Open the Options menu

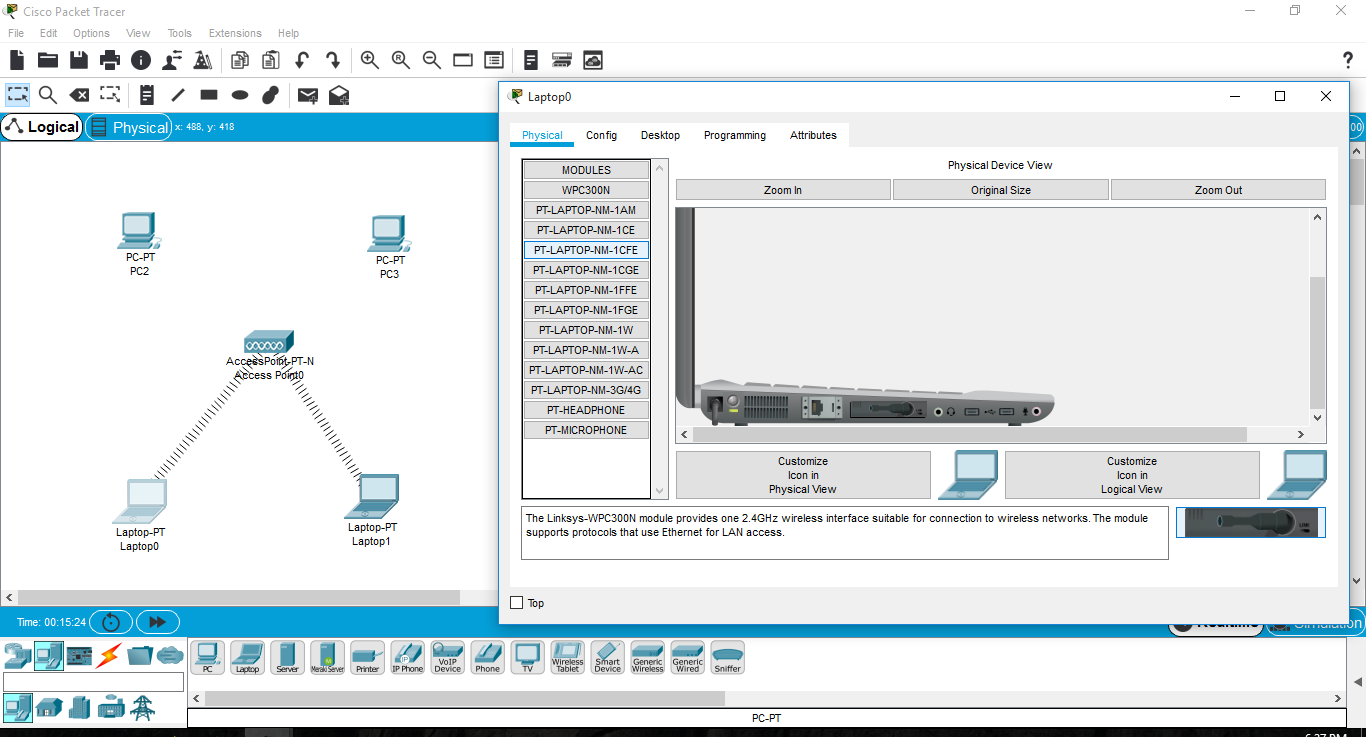point(91,33)
